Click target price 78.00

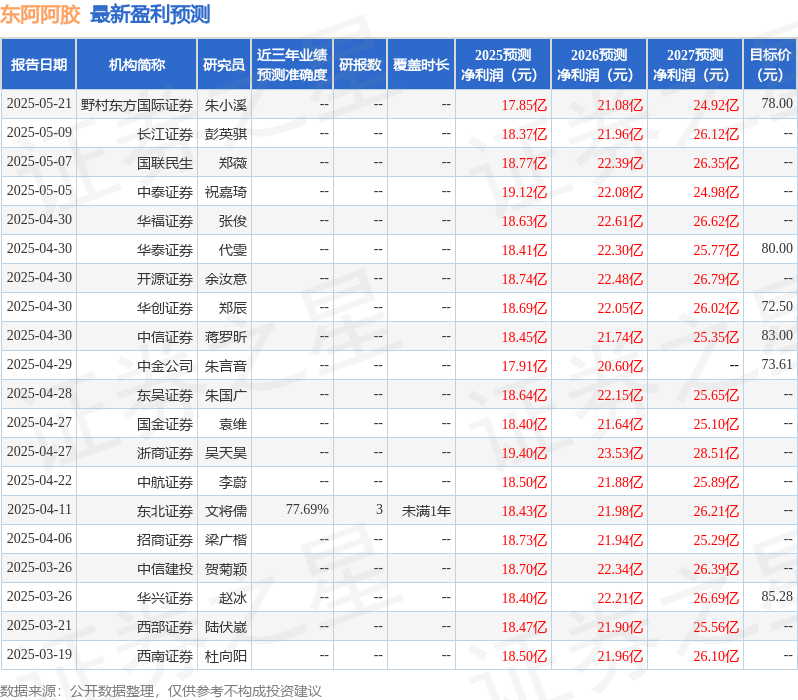[x=777, y=104]
